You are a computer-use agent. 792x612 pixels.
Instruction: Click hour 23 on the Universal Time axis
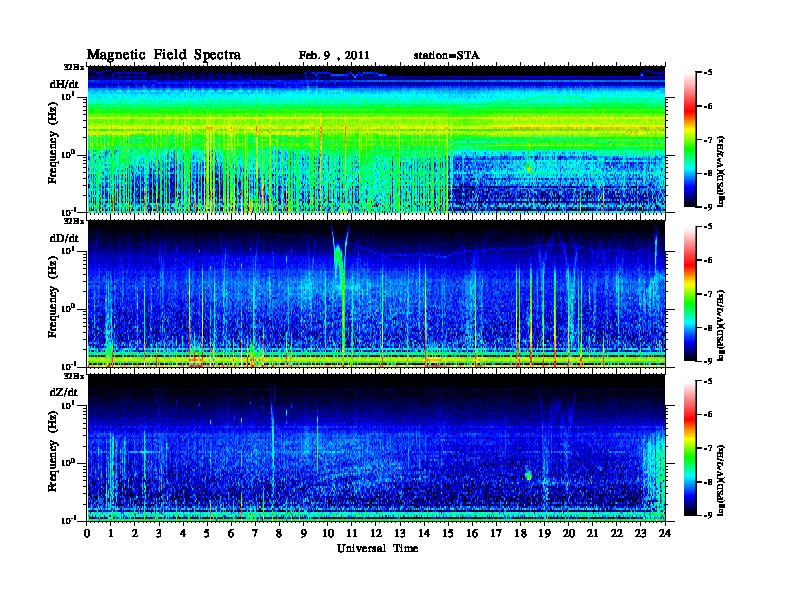pyautogui.click(x=640, y=534)
